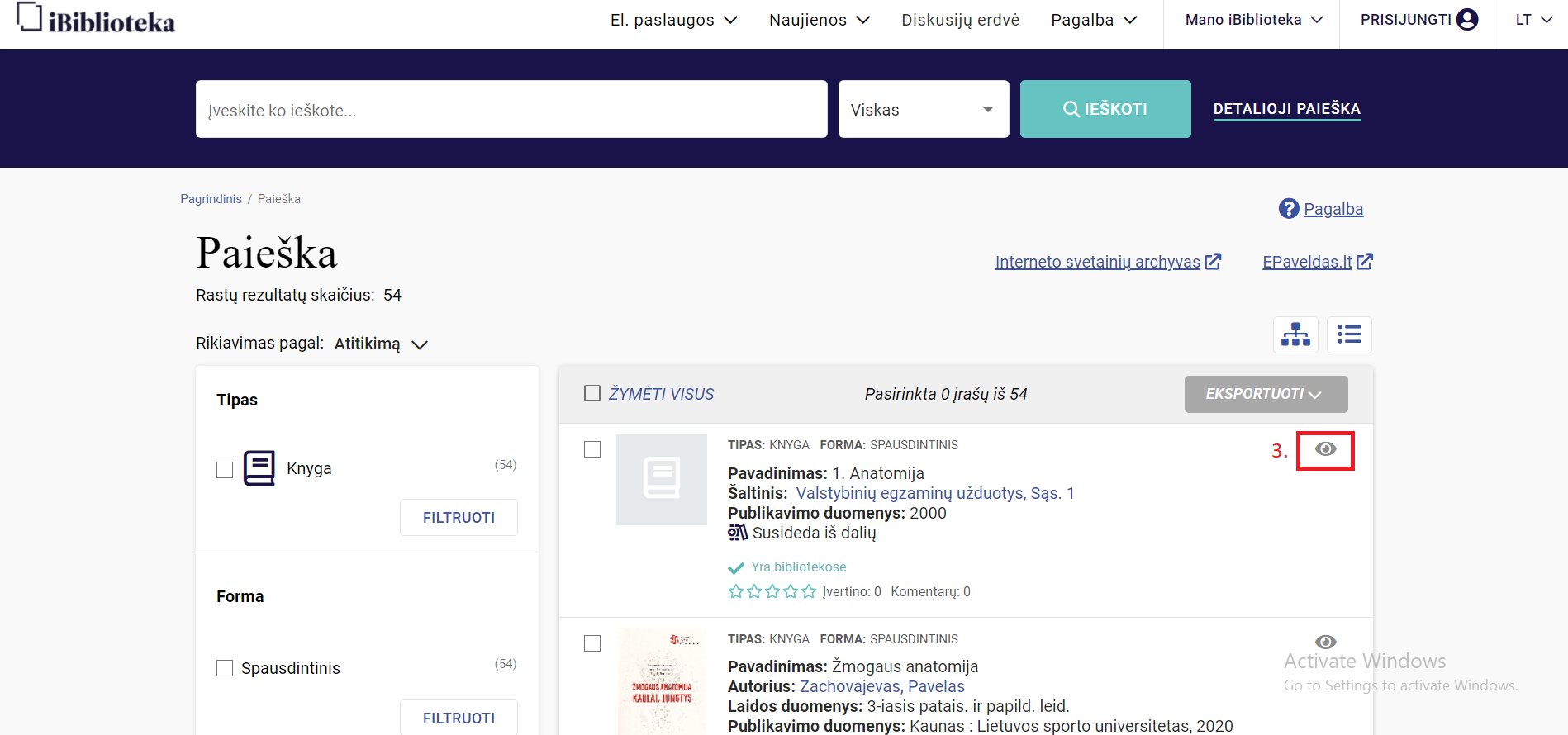Click the first star rating for Anatomija
This screenshot has width=1568, height=735.
[x=735, y=591]
